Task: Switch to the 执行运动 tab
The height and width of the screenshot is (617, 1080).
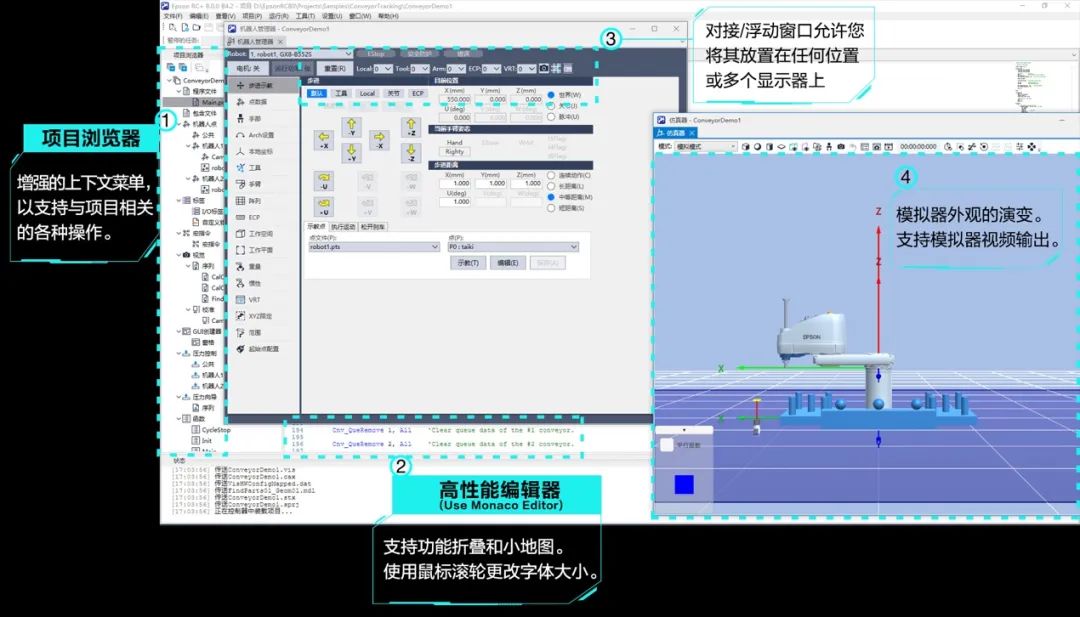Action: point(345,227)
